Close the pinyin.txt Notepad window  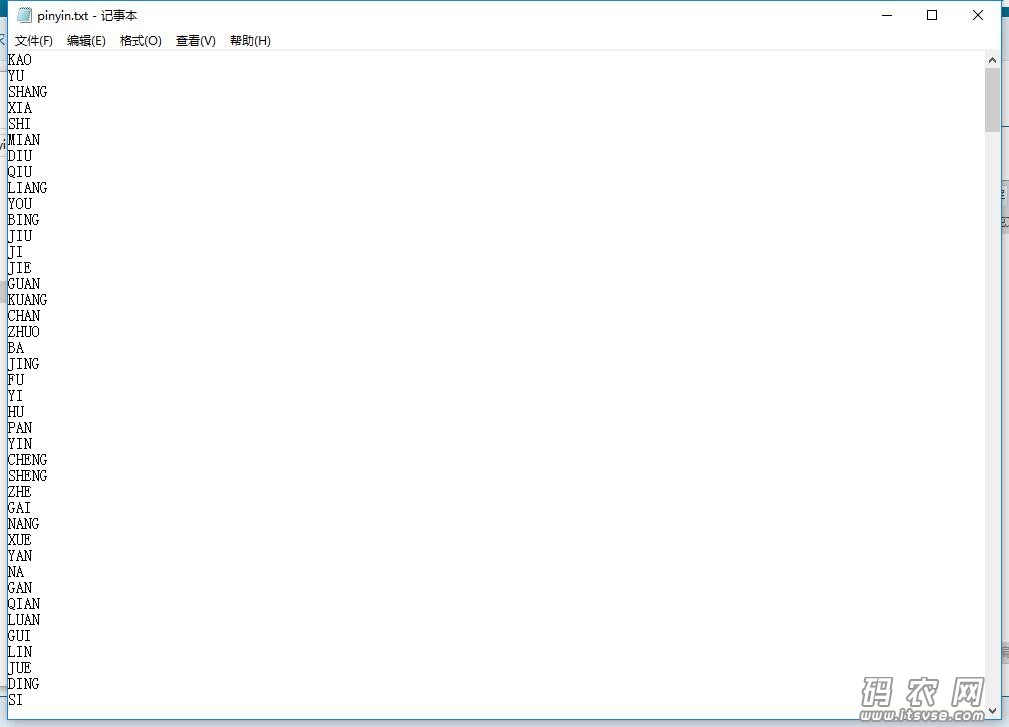point(977,15)
